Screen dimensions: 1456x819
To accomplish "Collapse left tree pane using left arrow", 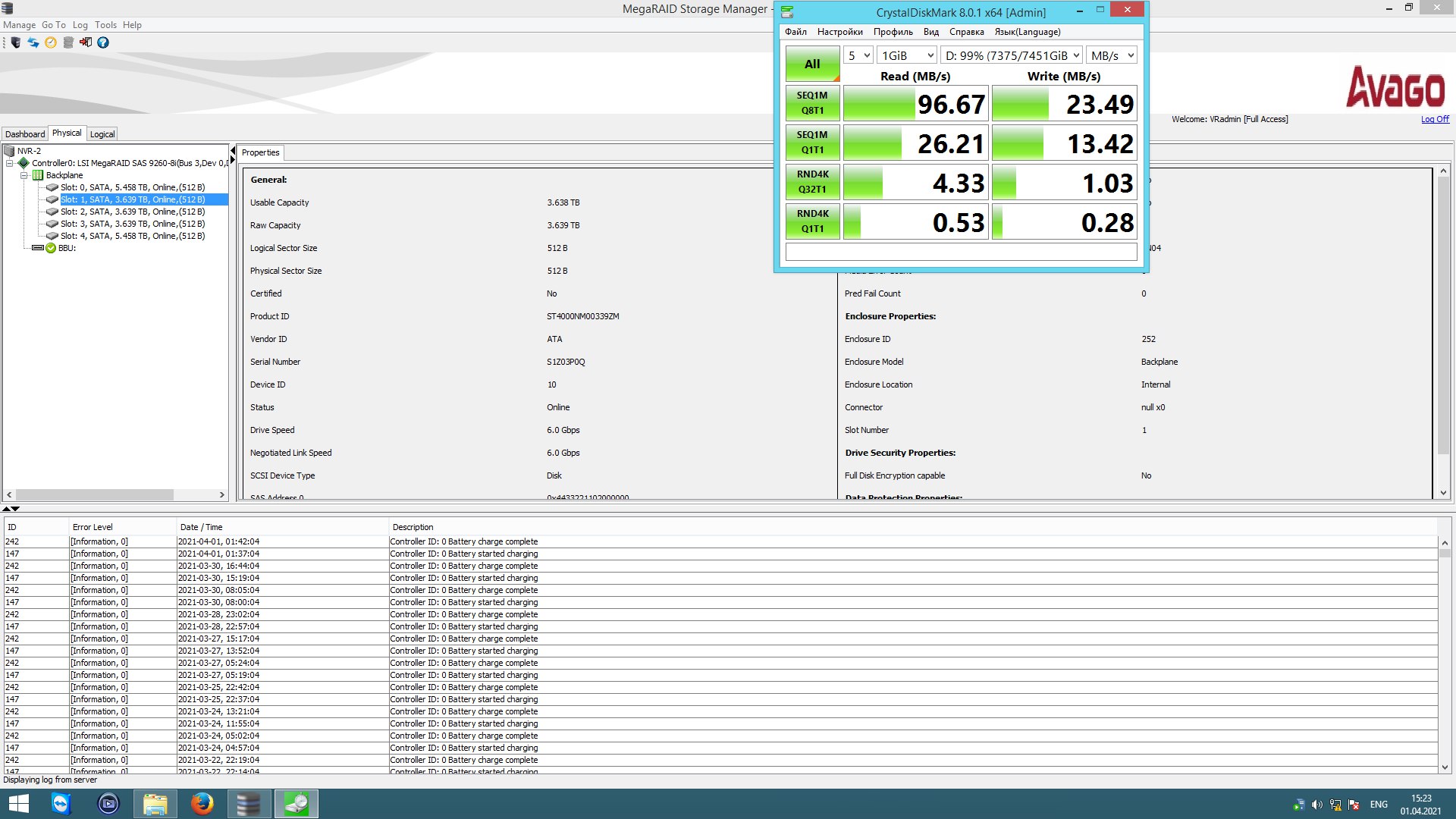I will [233, 152].
